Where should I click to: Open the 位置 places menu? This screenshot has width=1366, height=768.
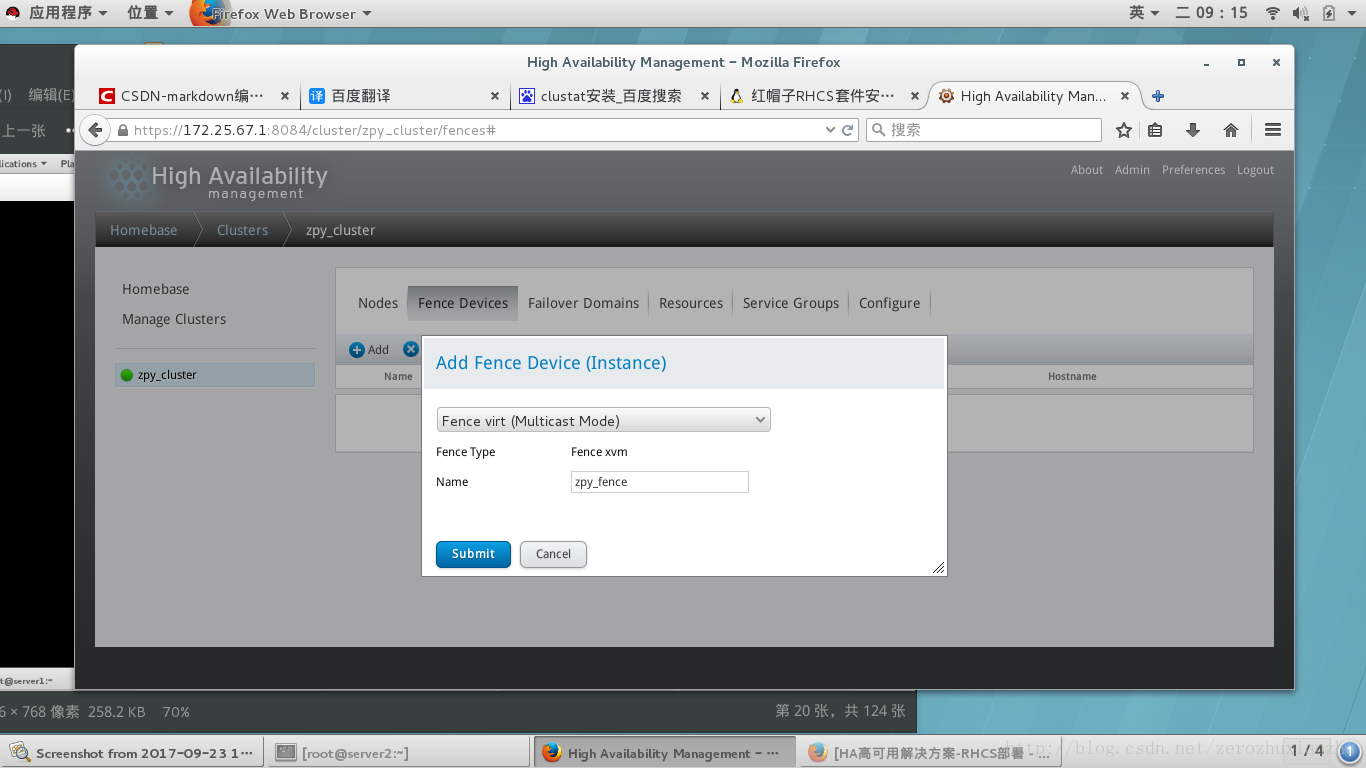pos(150,13)
